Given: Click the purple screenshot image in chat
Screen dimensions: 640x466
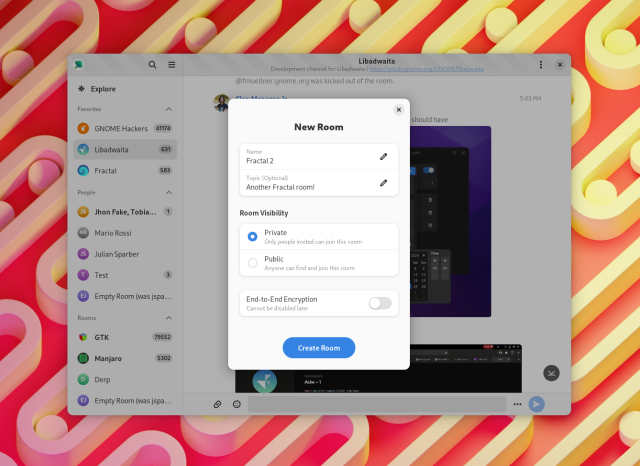Looking at the screenshot, I should [450, 221].
